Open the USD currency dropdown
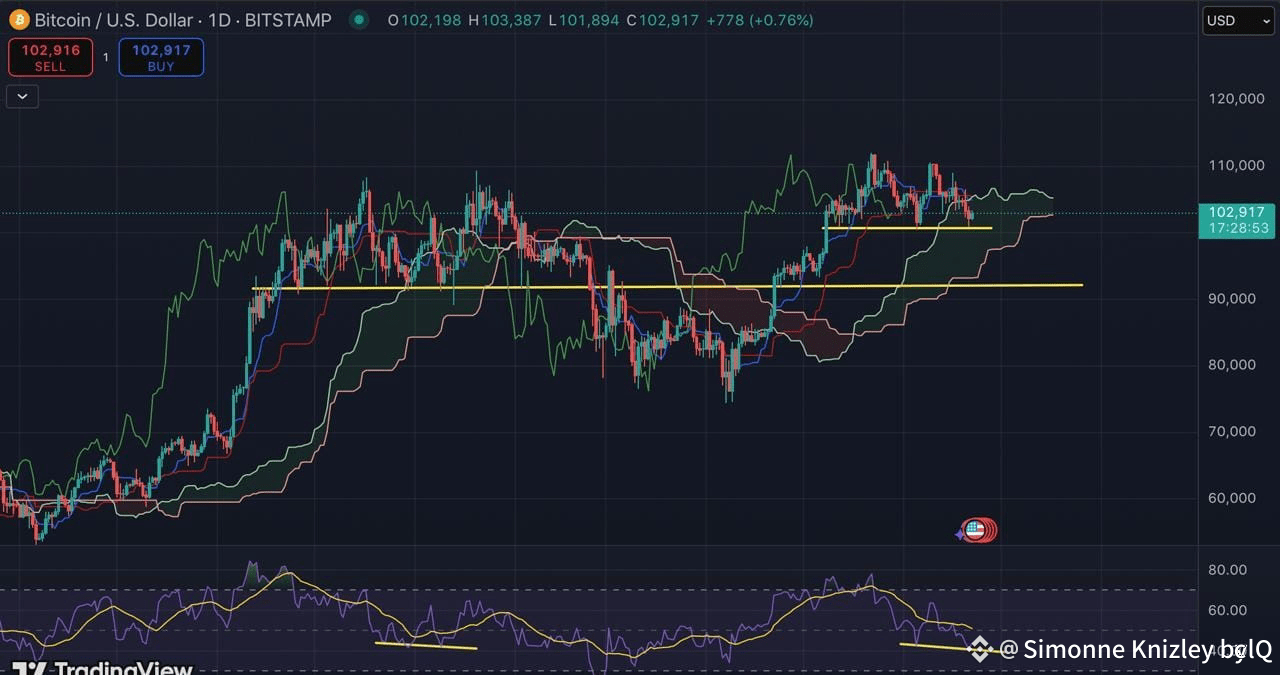1280x675 pixels. (x=1238, y=21)
